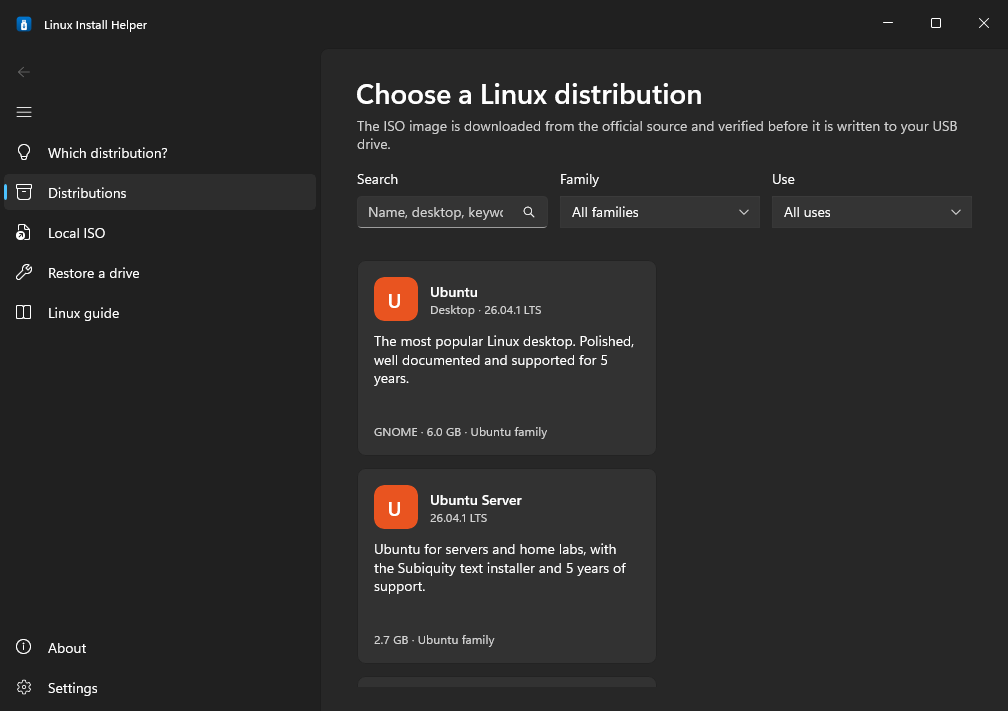Click 'GNOME · 6.0 GB · Ubuntu family' text
Image resolution: width=1008 pixels, height=711 pixels.
[x=460, y=432]
